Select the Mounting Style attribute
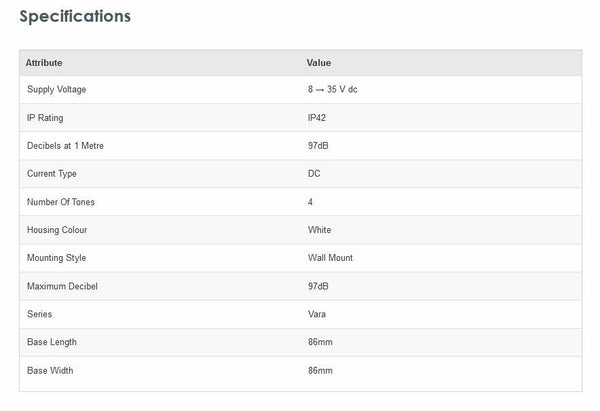This screenshot has width=600, height=411. click(57, 258)
